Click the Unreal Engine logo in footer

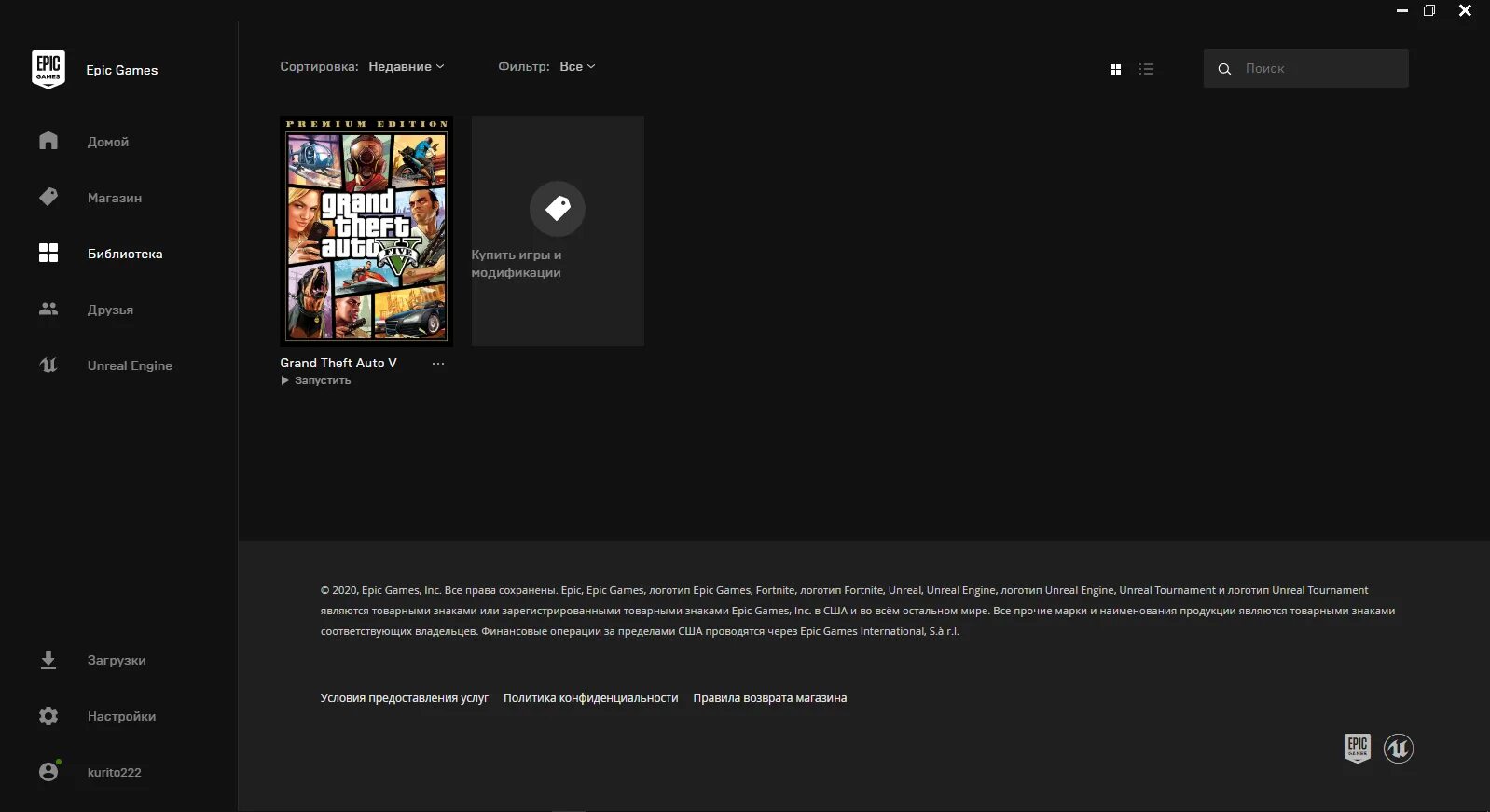[1399, 748]
